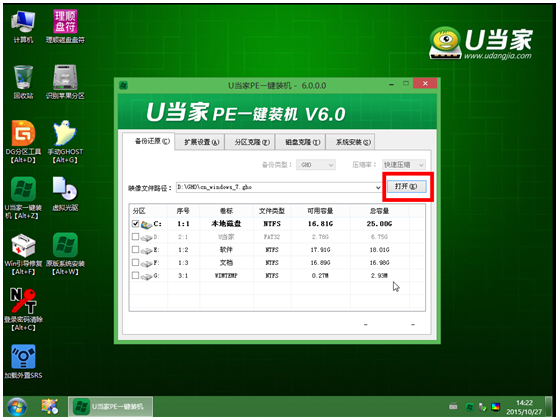Click the C: drive icon in partition list
This screenshot has width=556, height=417.
point(146,224)
